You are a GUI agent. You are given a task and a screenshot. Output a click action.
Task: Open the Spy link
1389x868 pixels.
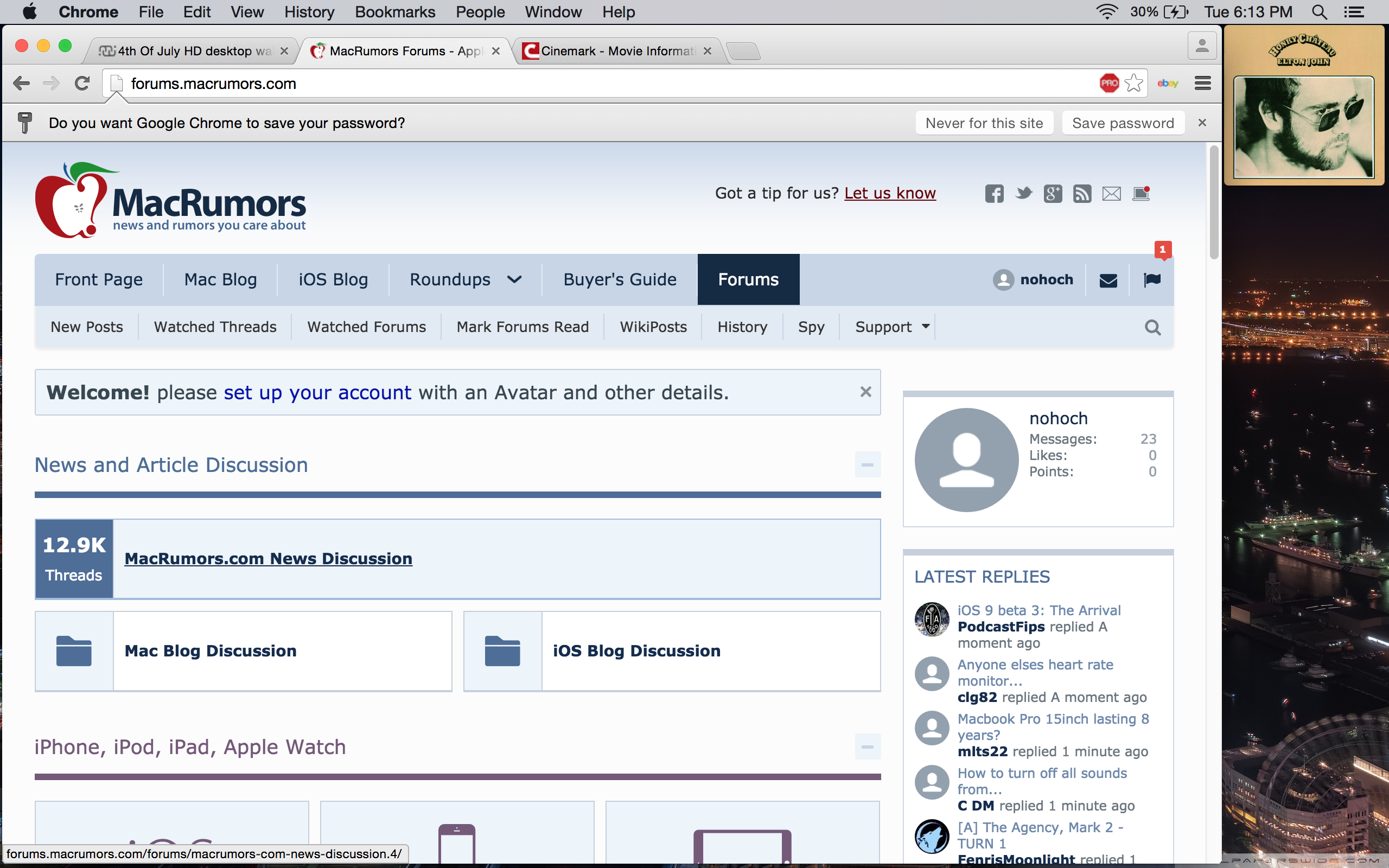pos(811,327)
